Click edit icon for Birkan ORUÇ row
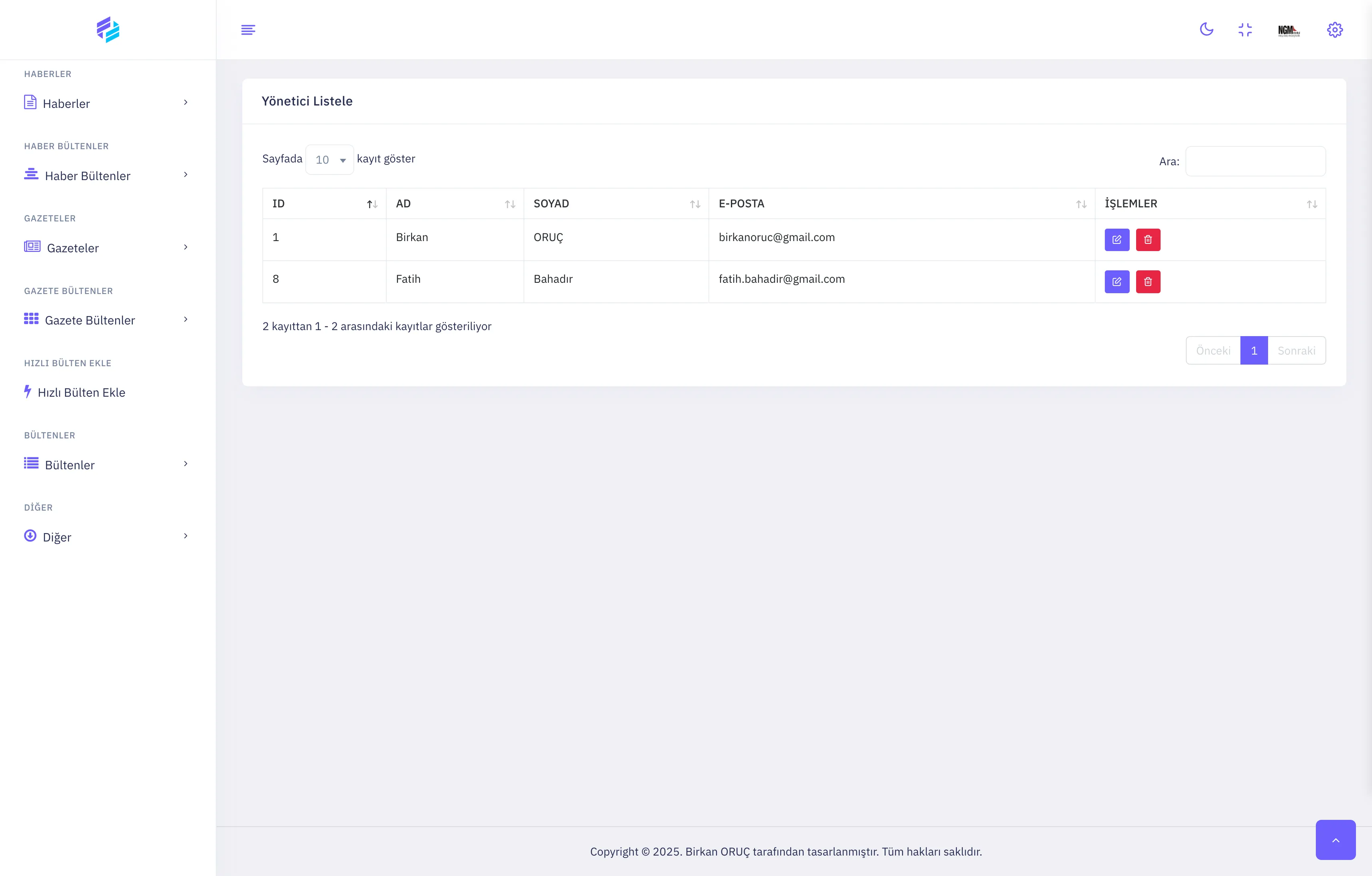1372x876 pixels. [x=1117, y=240]
